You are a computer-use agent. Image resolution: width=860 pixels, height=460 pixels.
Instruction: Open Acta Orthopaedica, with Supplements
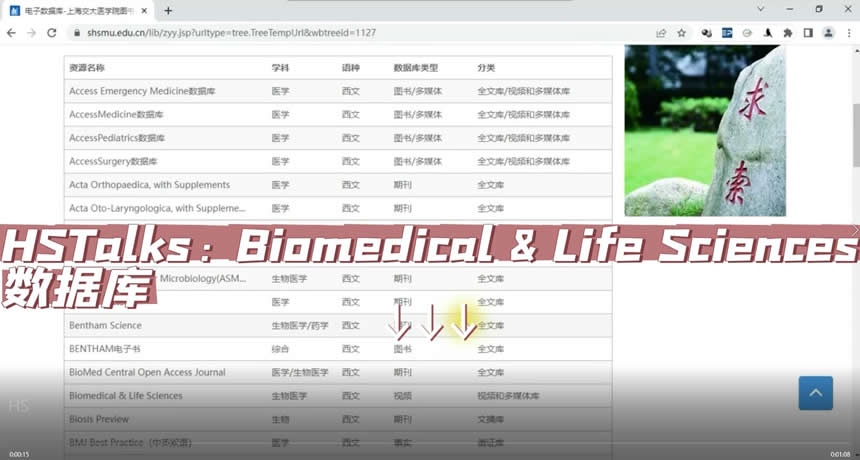pos(149,185)
